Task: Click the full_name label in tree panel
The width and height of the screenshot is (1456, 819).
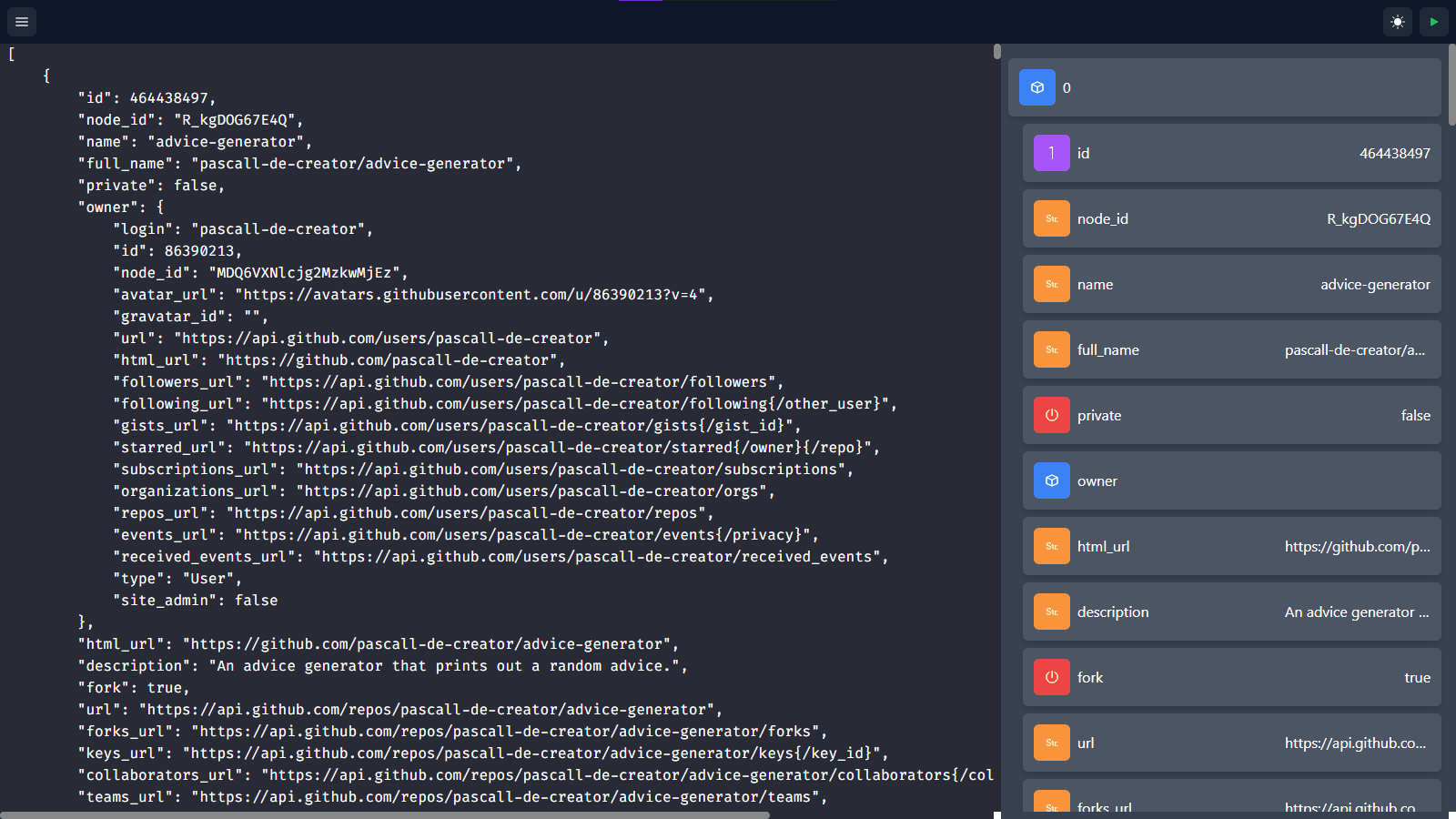Action: point(1108,349)
